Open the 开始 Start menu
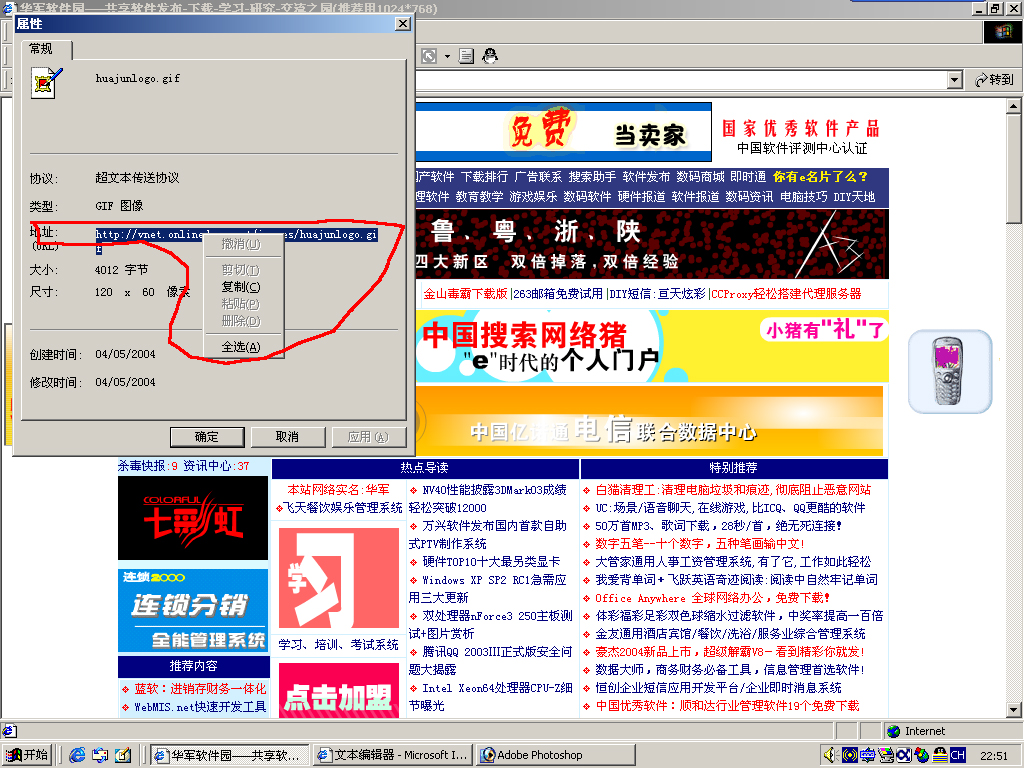 pyautogui.click(x=27, y=755)
